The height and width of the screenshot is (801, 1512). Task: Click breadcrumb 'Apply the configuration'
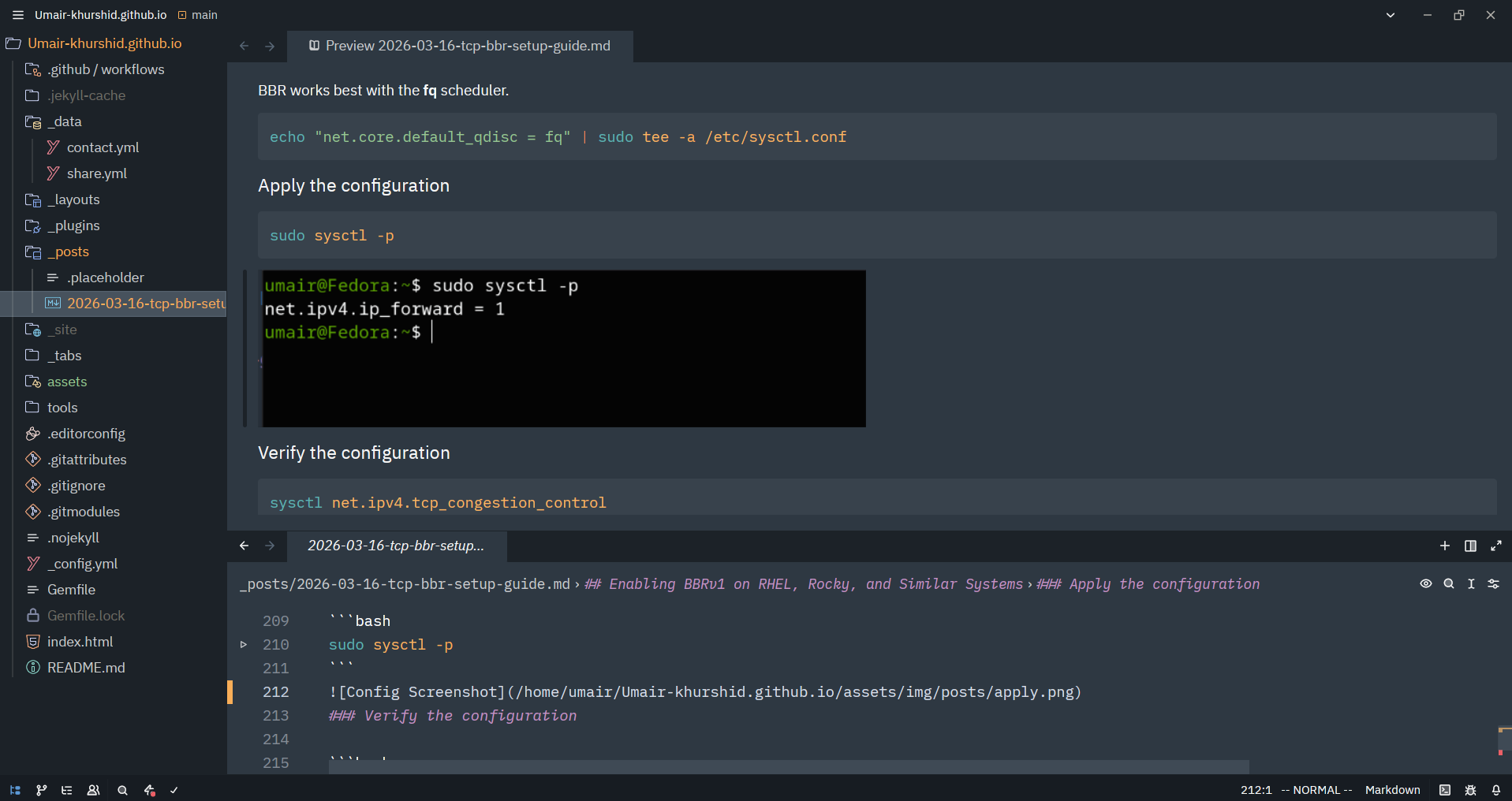click(1148, 584)
